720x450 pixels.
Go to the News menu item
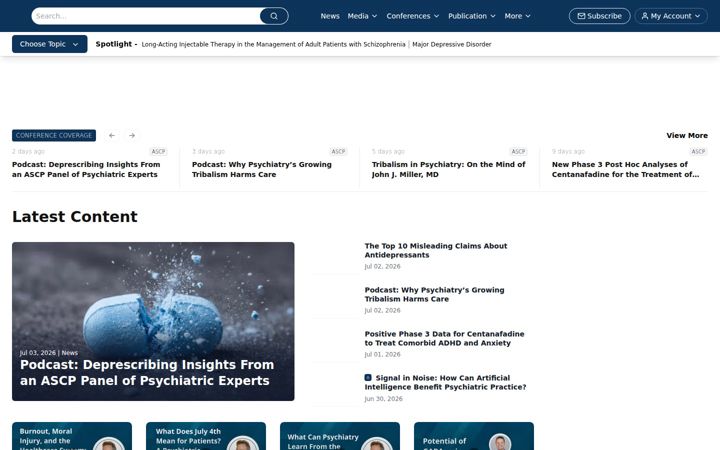click(x=330, y=16)
